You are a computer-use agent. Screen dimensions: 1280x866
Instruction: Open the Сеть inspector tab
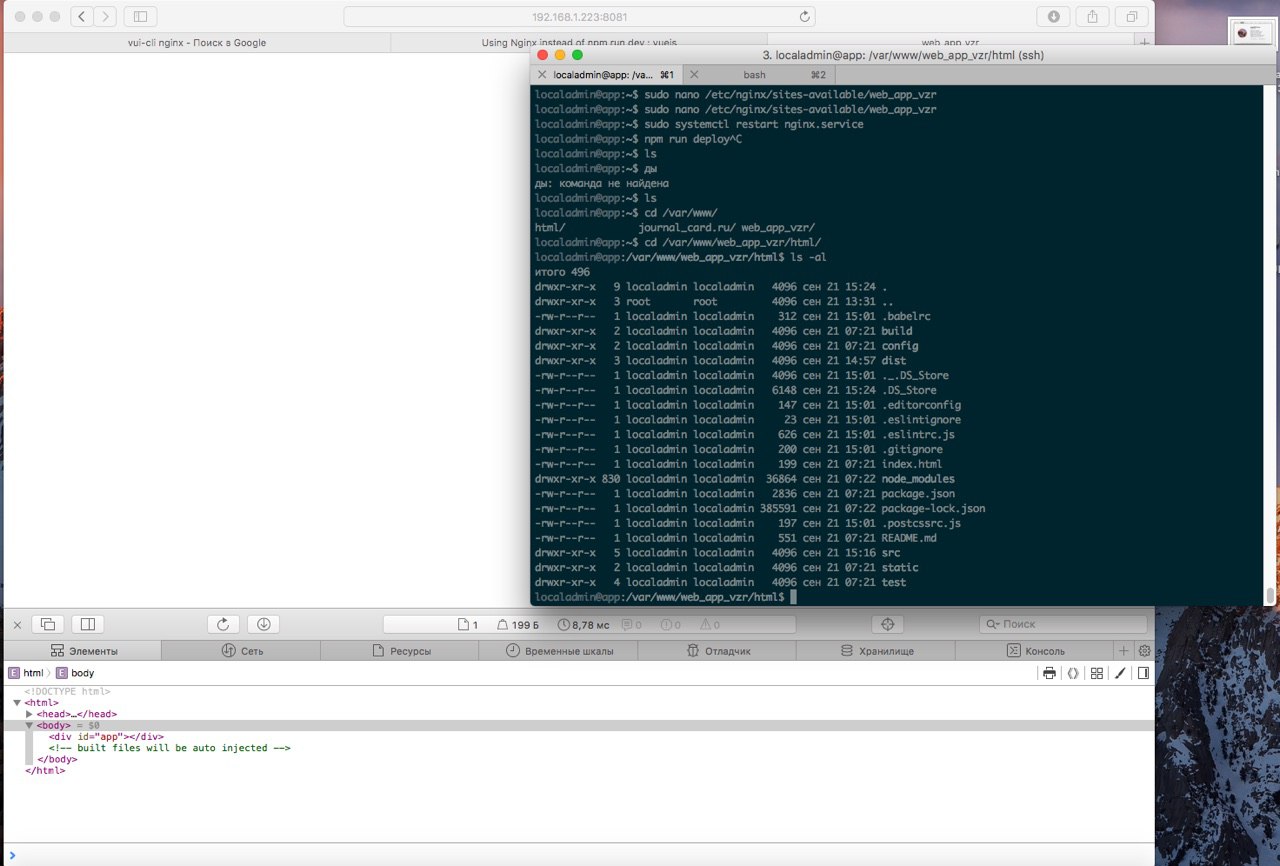(x=241, y=651)
